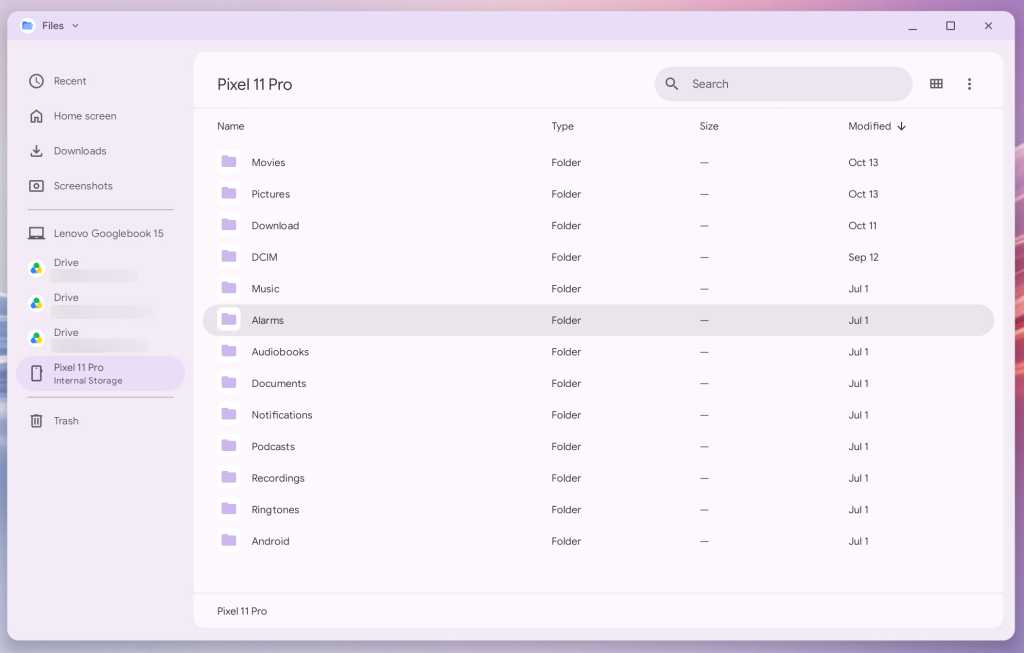1024x653 pixels.
Task: Sort list by Name column header
Action: tap(231, 126)
